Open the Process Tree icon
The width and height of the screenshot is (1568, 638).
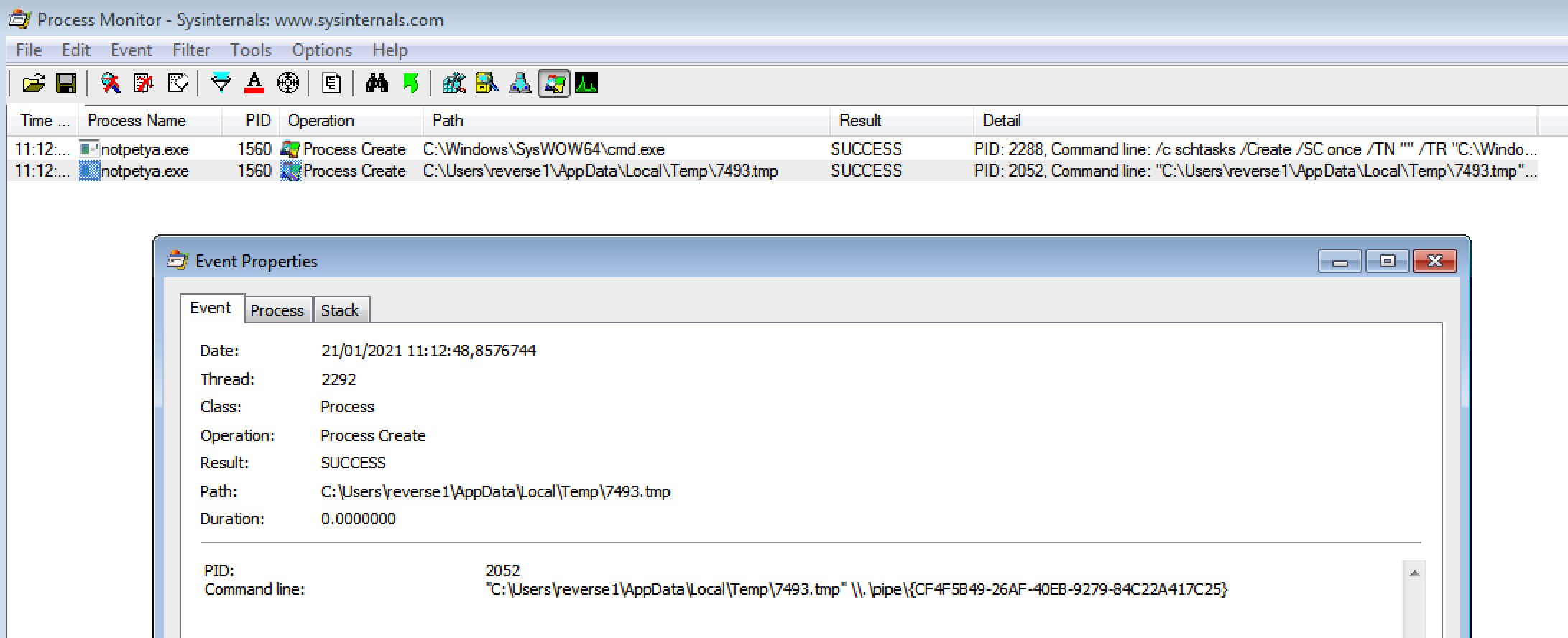(331, 84)
